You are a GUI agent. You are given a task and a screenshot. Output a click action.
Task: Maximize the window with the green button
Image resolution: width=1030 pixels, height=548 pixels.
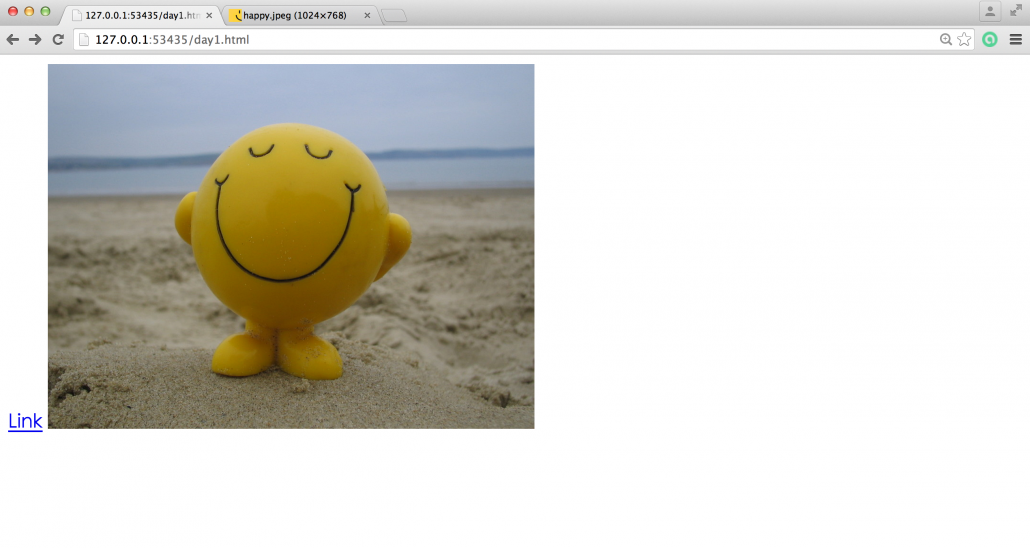(x=45, y=11)
